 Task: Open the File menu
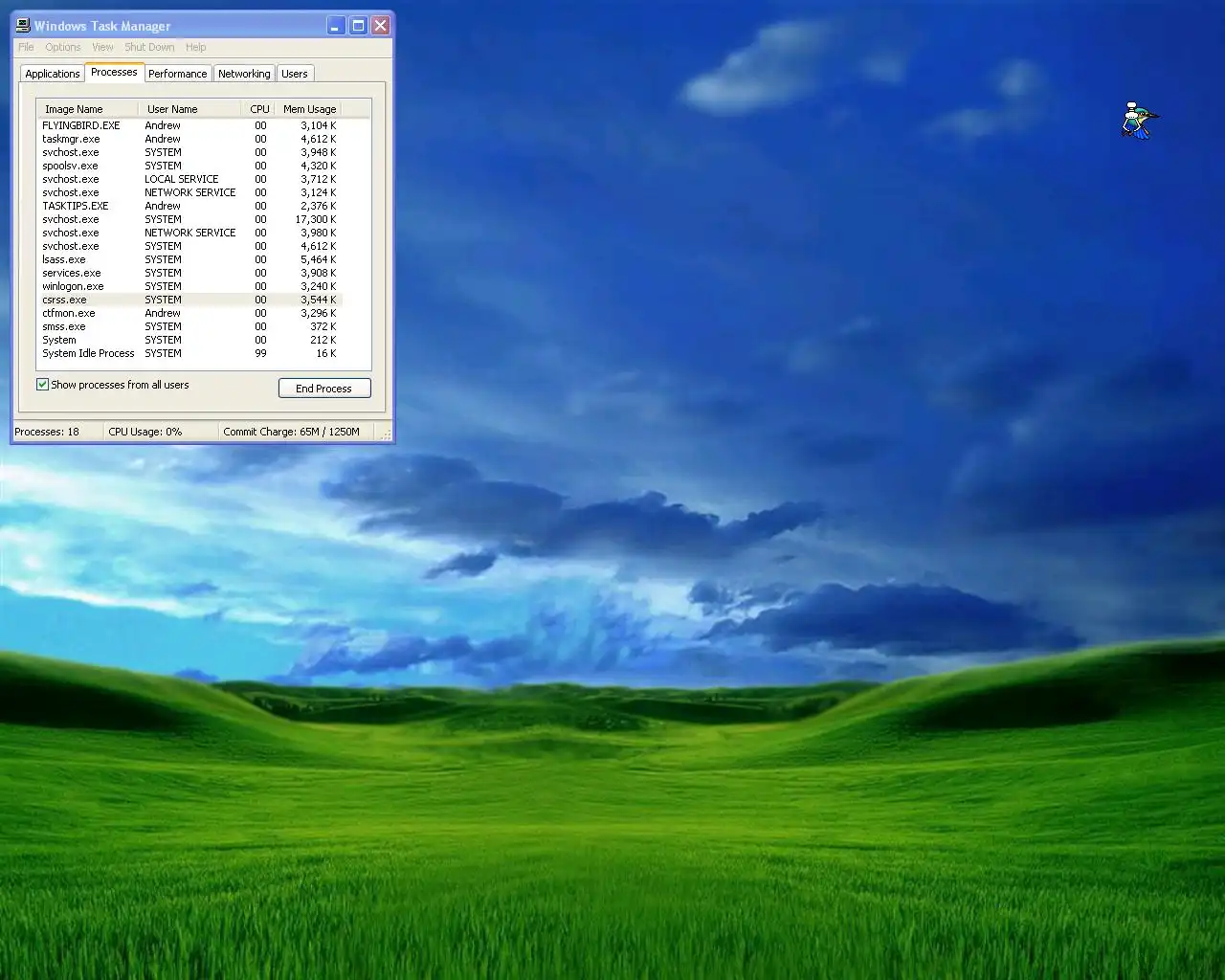coord(26,47)
